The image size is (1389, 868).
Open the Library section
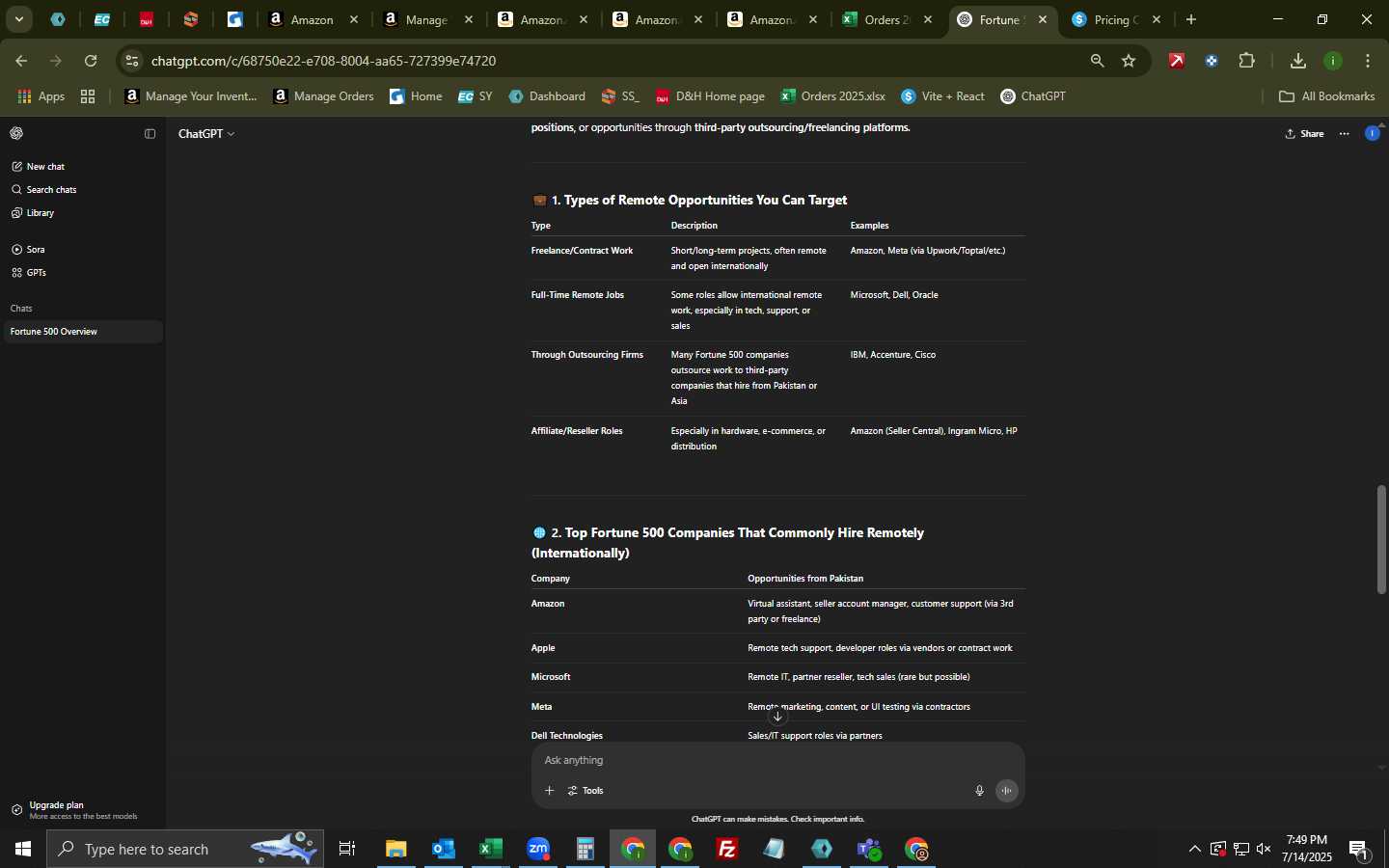point(33,213)
